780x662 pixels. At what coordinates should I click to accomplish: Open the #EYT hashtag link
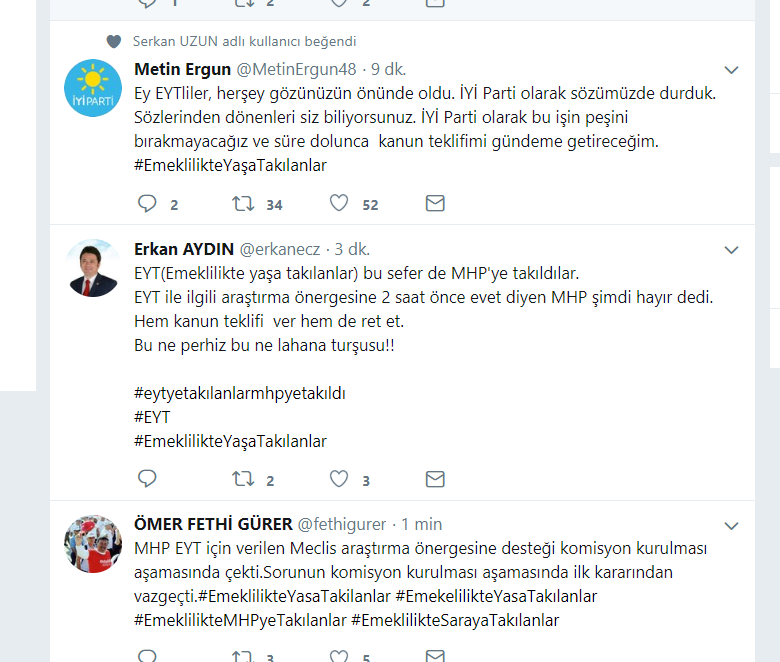pyautogui.click(x=152, y=417)
